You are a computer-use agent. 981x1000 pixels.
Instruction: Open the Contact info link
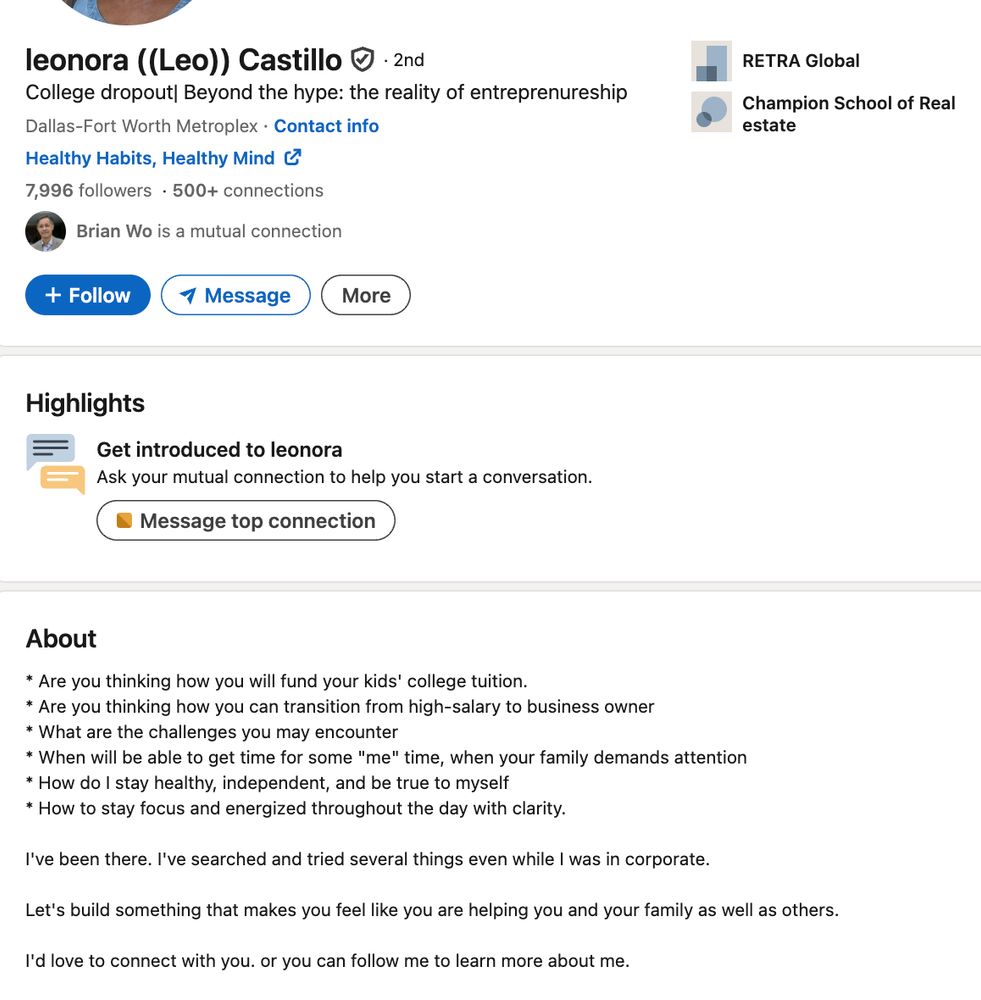pyautogui.click(x=326, y=126)
